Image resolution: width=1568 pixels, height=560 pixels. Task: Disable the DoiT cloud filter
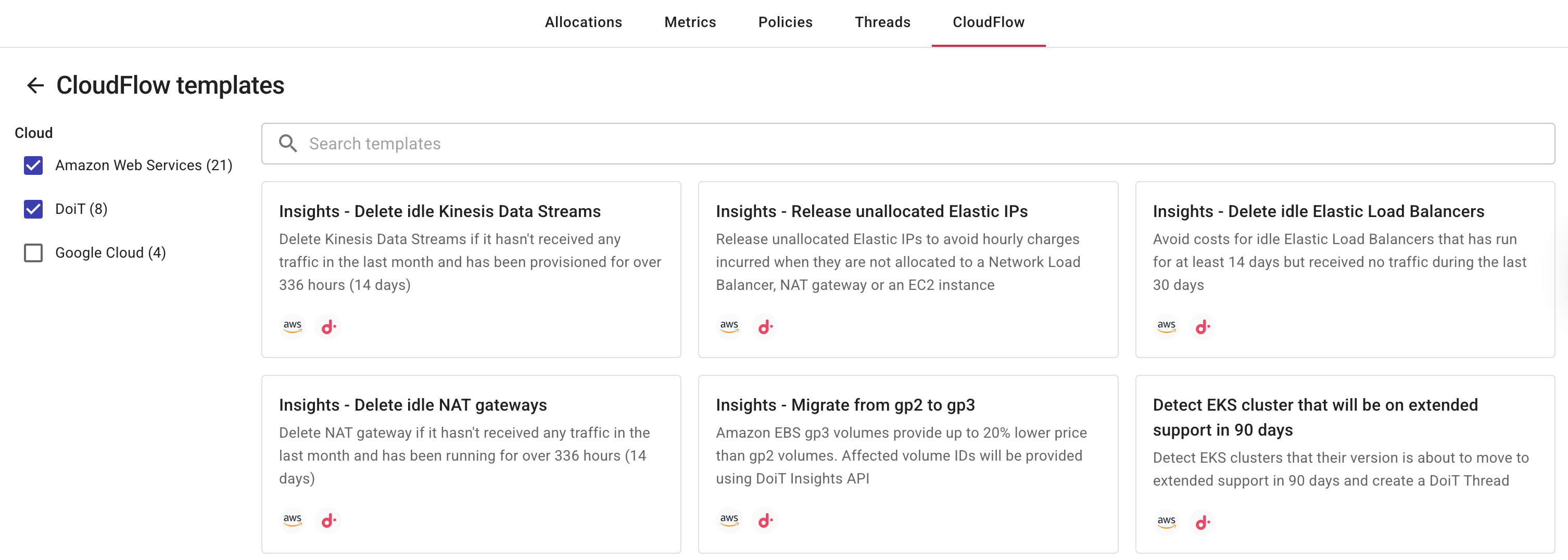pyautogui.click(x=33, y=209)
